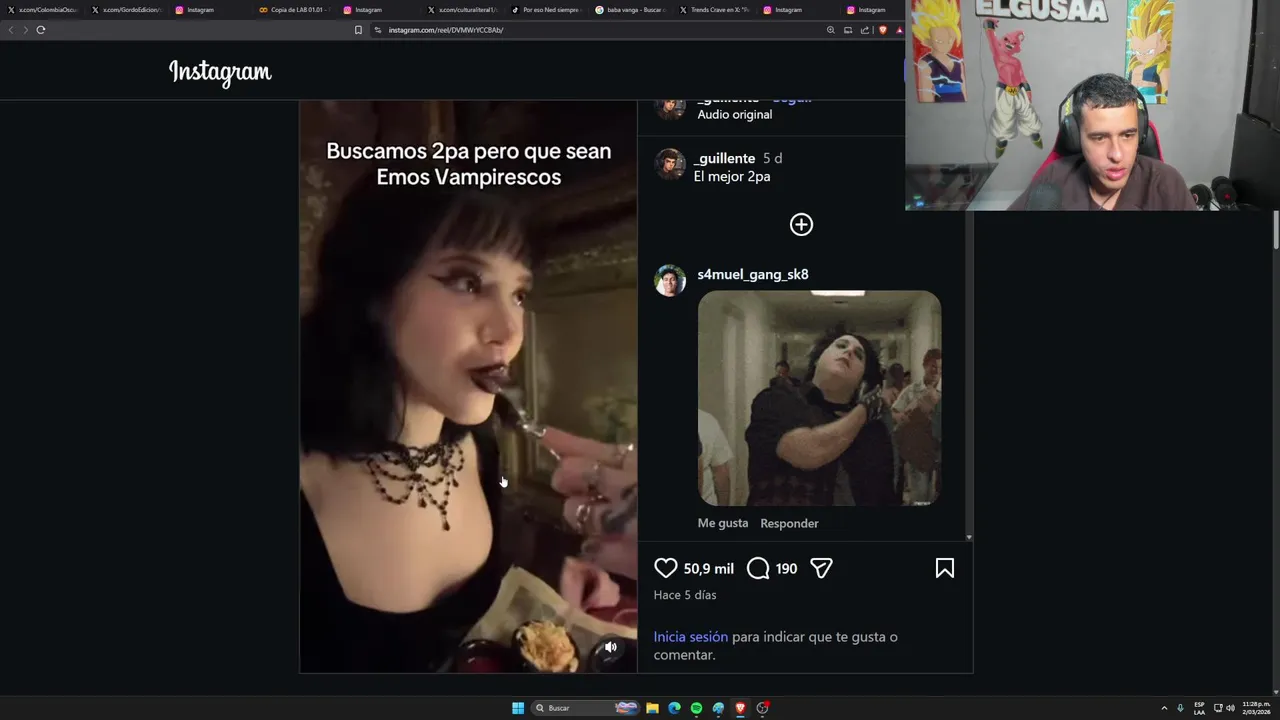Screen dimensions: 1280x720
Task: Open File Explorer from the taskbar
Action: [x=652, y=708]
